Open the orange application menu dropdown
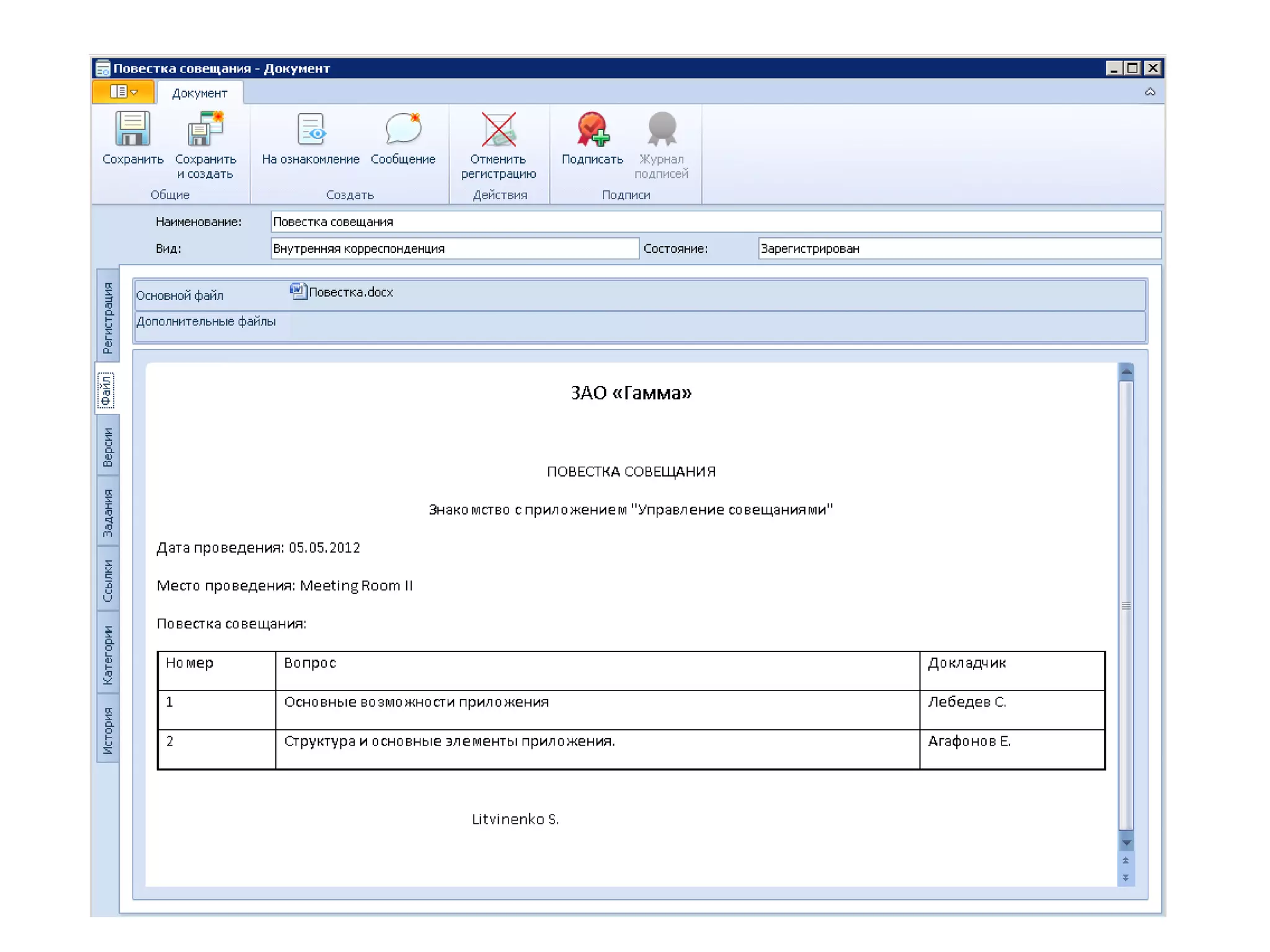 click(x=123, y=92)
